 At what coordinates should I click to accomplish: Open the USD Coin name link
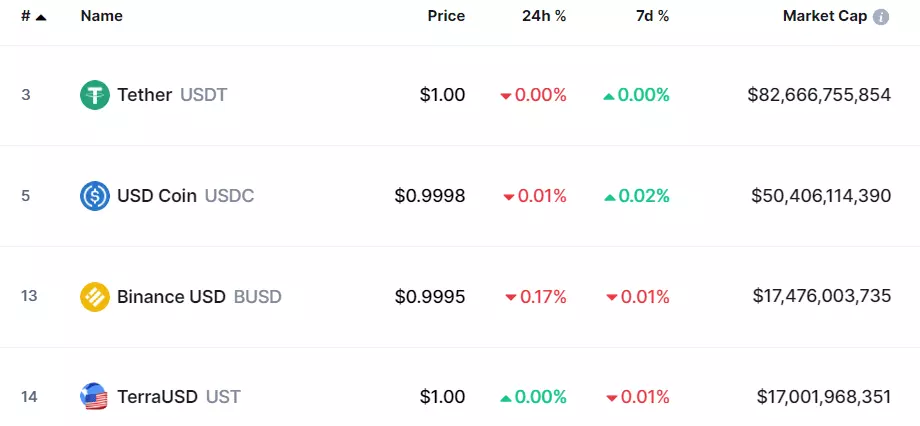pyautogui.click(x=157, y=196)
